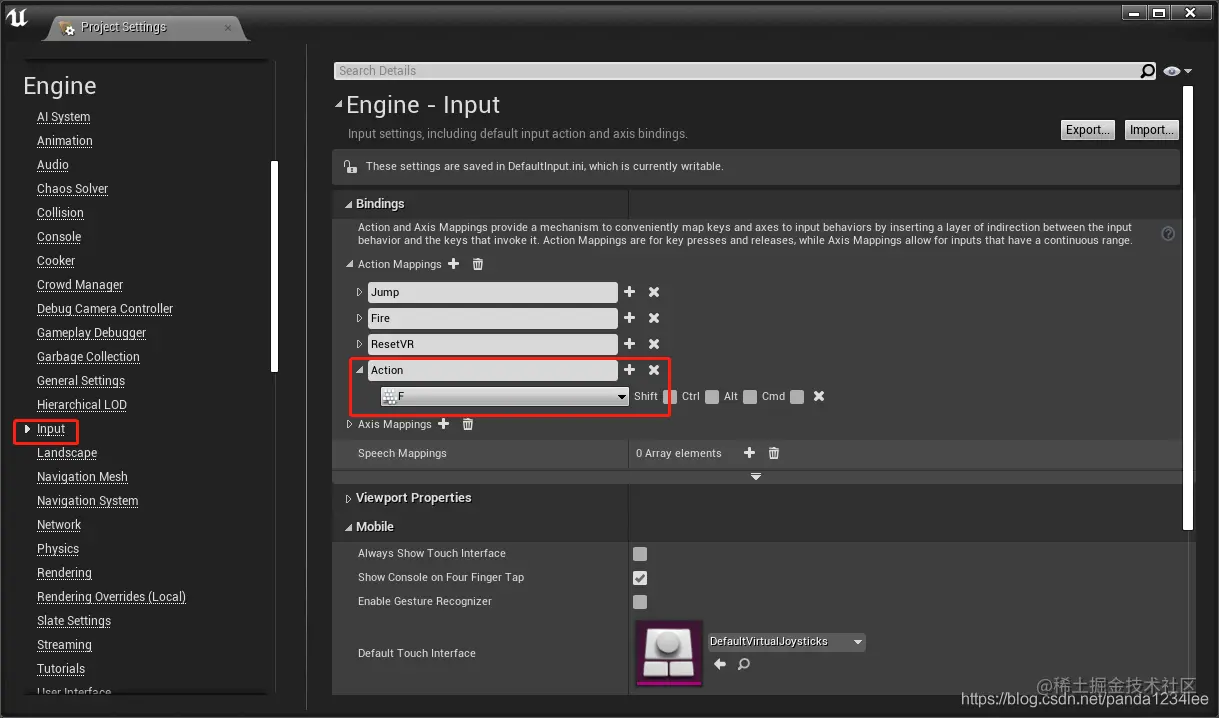Toggle Shift modifier for F key

coord(670,397)
